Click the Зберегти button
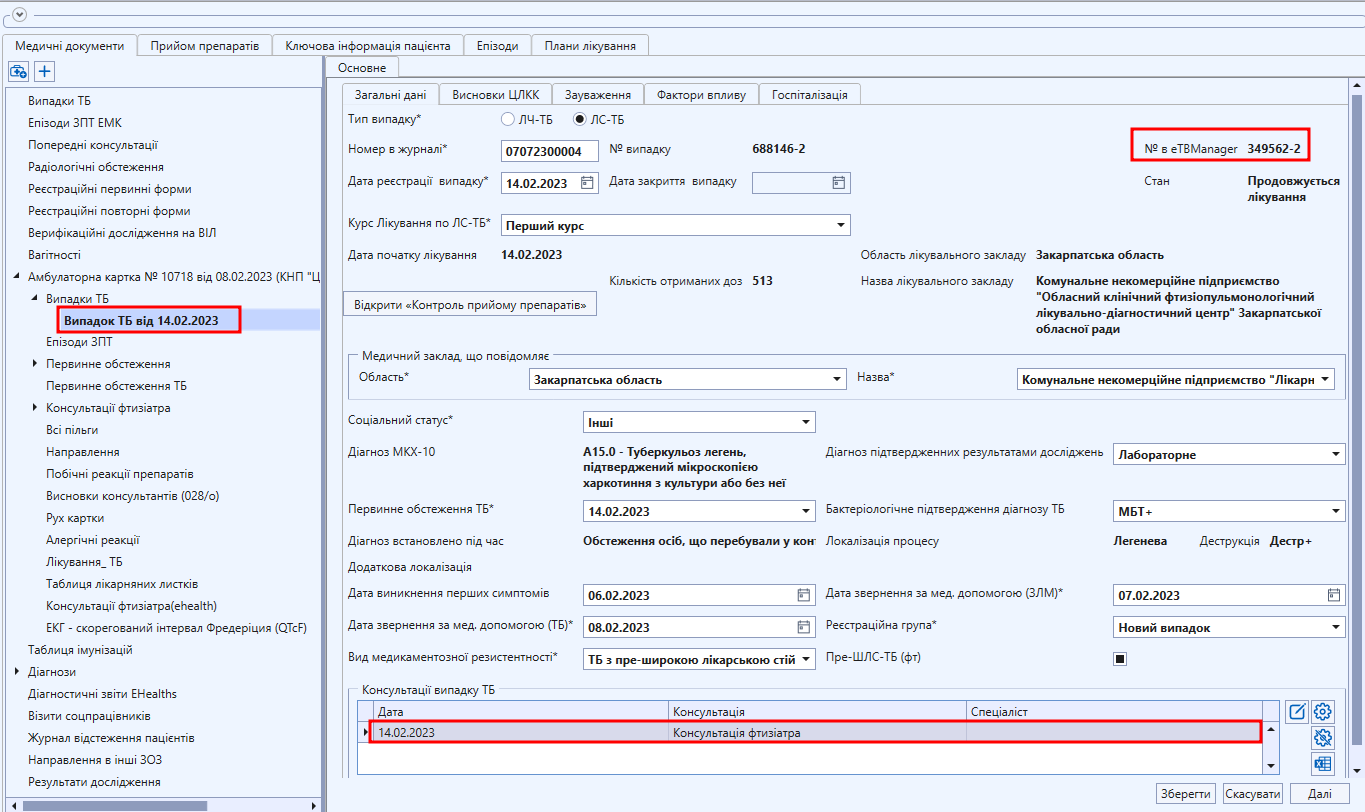1365x812 pixels. 1186,794
